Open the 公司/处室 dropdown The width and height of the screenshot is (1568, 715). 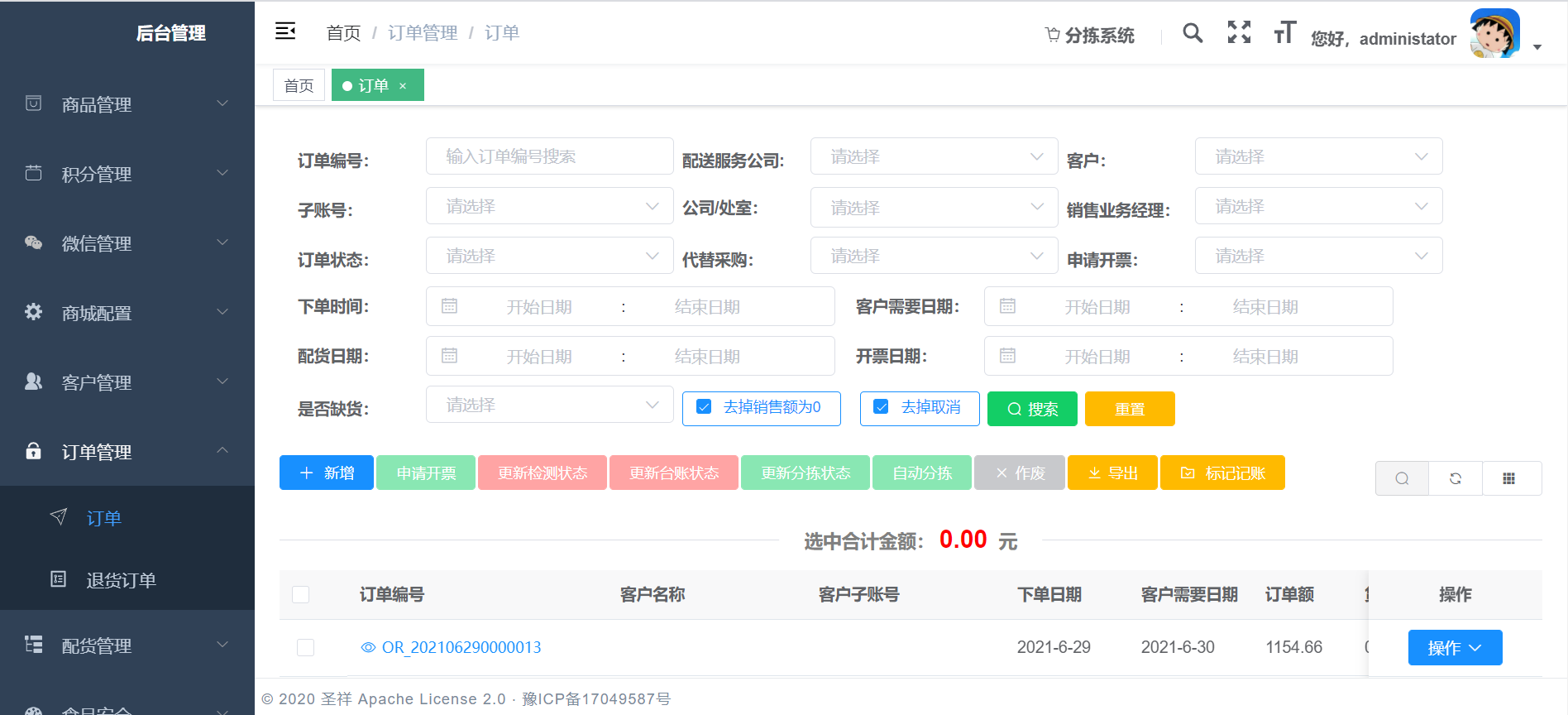[935, 207]
